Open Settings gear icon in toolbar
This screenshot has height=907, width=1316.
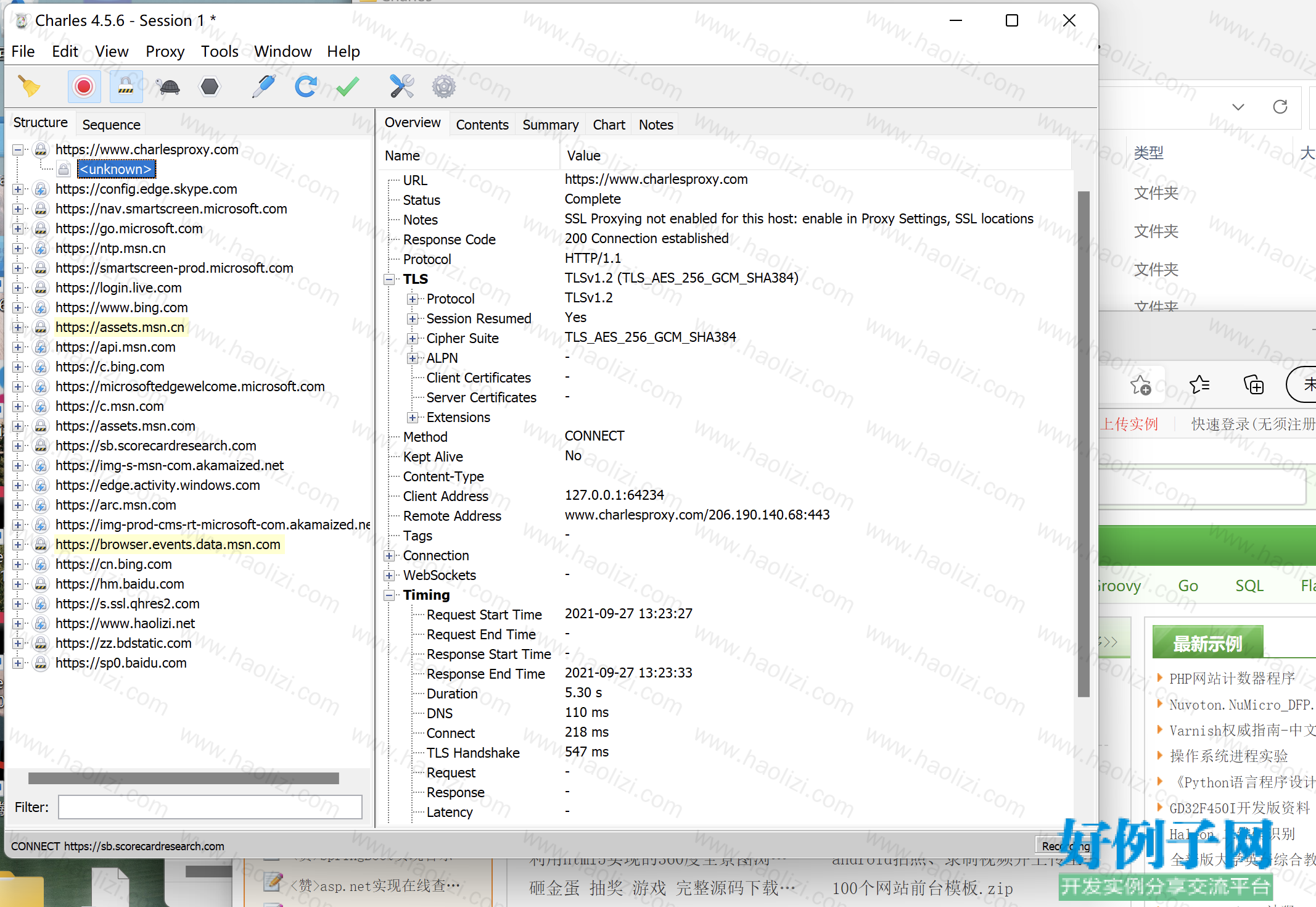[x=443, y=87]
